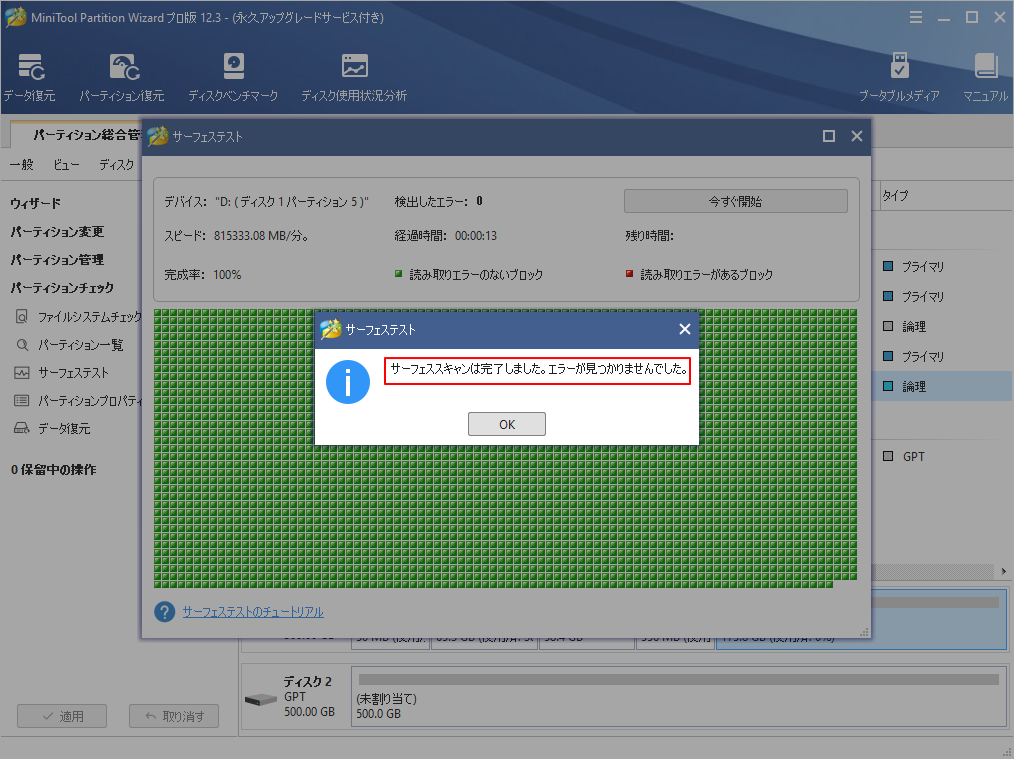Viewport: 1014px width, 759px height.
Task: Launch ディスクベンチマーク tool
Action: (233, 78)
